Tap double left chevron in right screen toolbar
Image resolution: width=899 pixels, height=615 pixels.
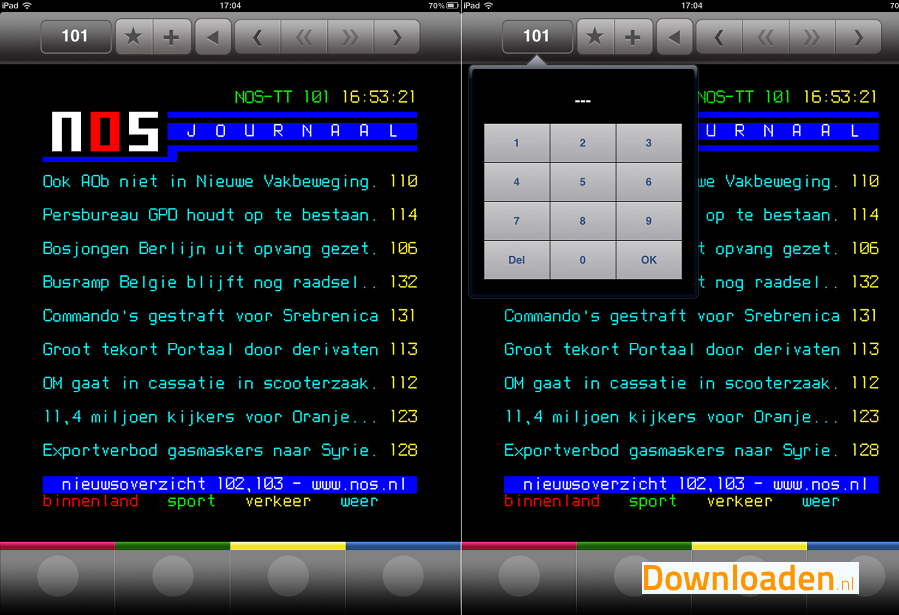click(765, 37)
